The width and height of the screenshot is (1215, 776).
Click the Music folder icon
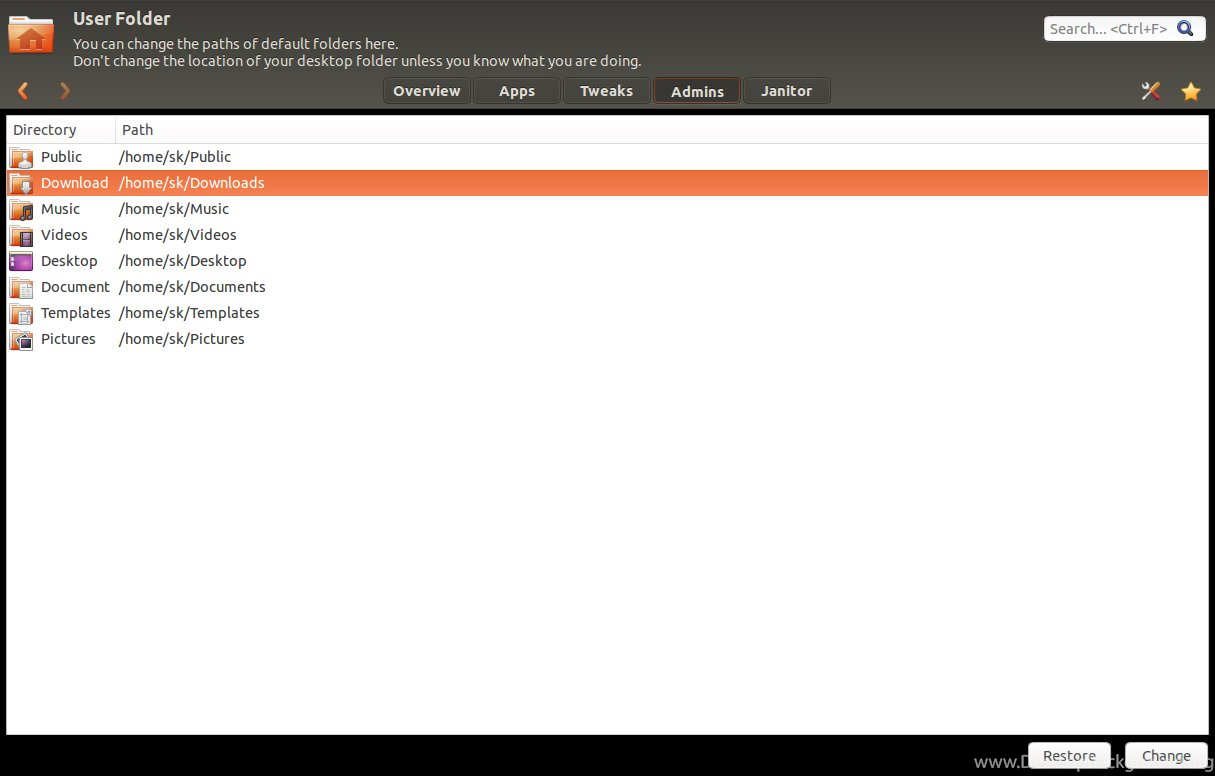click(x=21, y=209)
